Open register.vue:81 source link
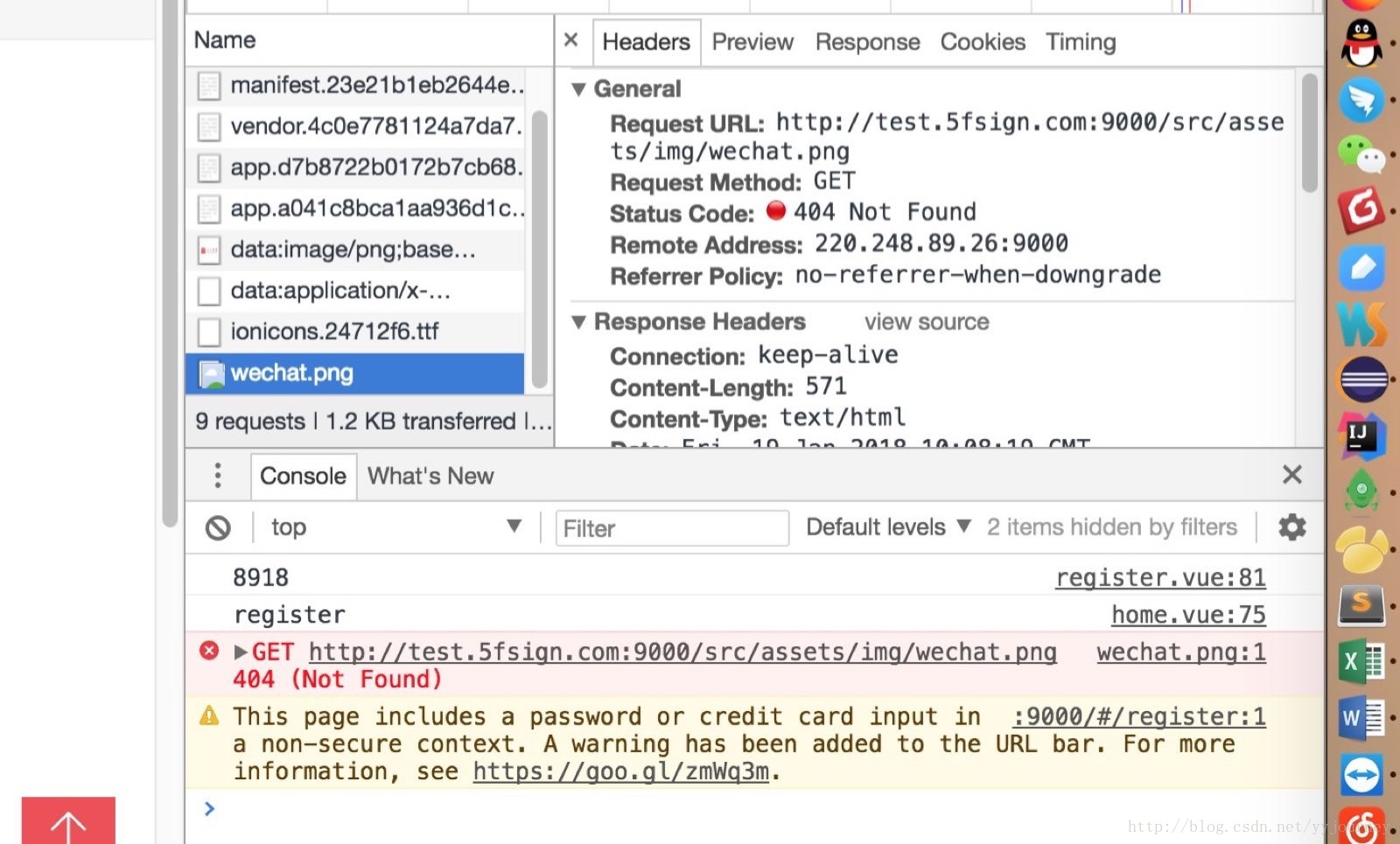 tap(1160, 577)
